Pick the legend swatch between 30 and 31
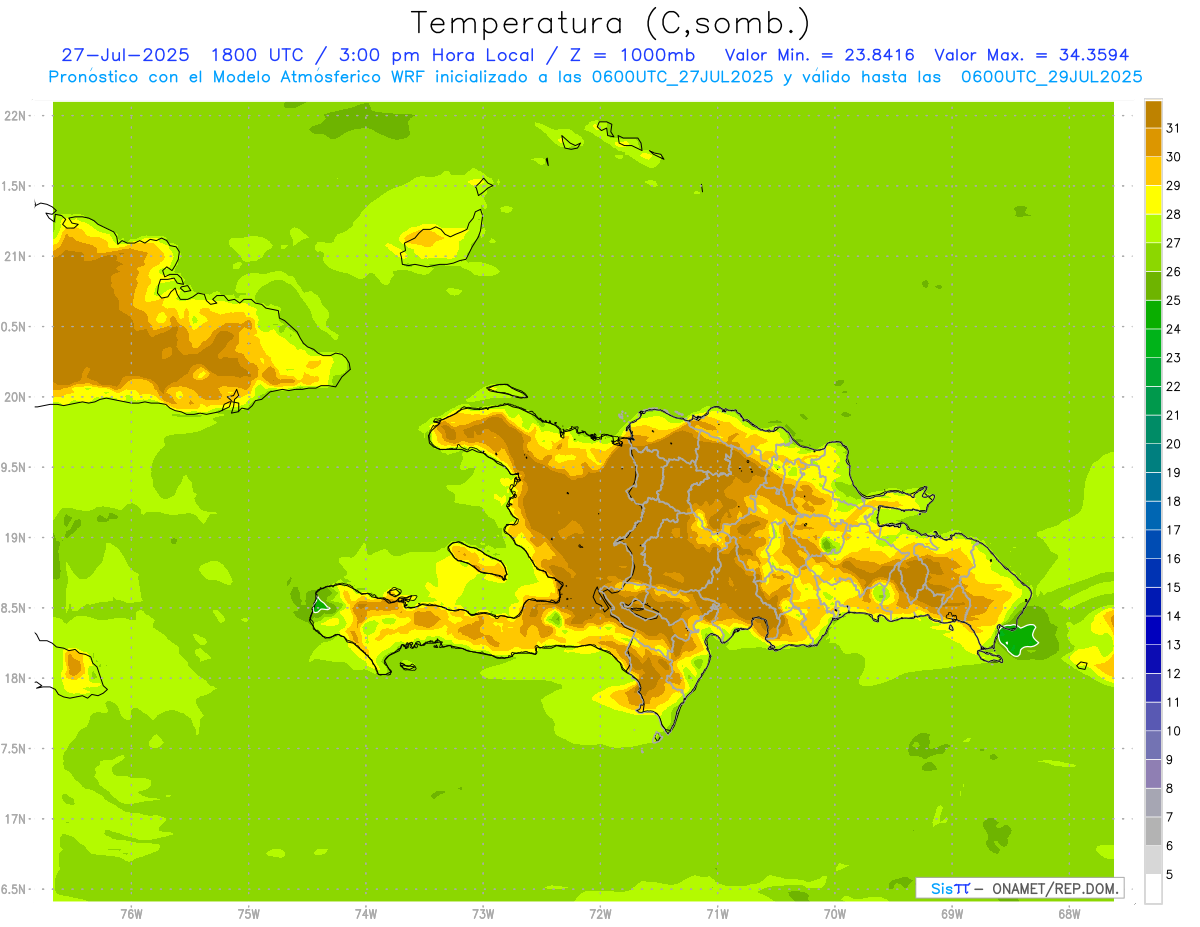 [x=1153, y=142]
